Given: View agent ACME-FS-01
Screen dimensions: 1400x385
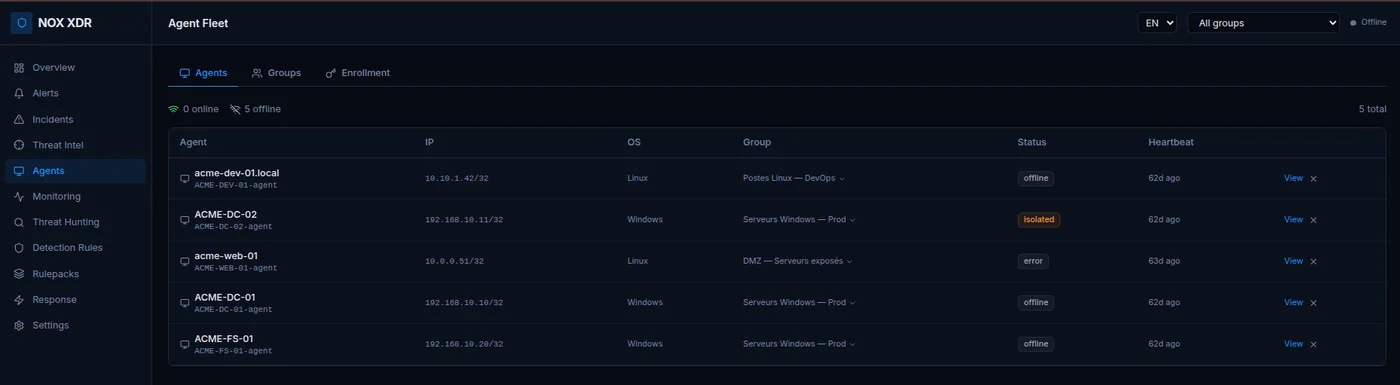Looking at the screenshot, I should (1293, 344).
